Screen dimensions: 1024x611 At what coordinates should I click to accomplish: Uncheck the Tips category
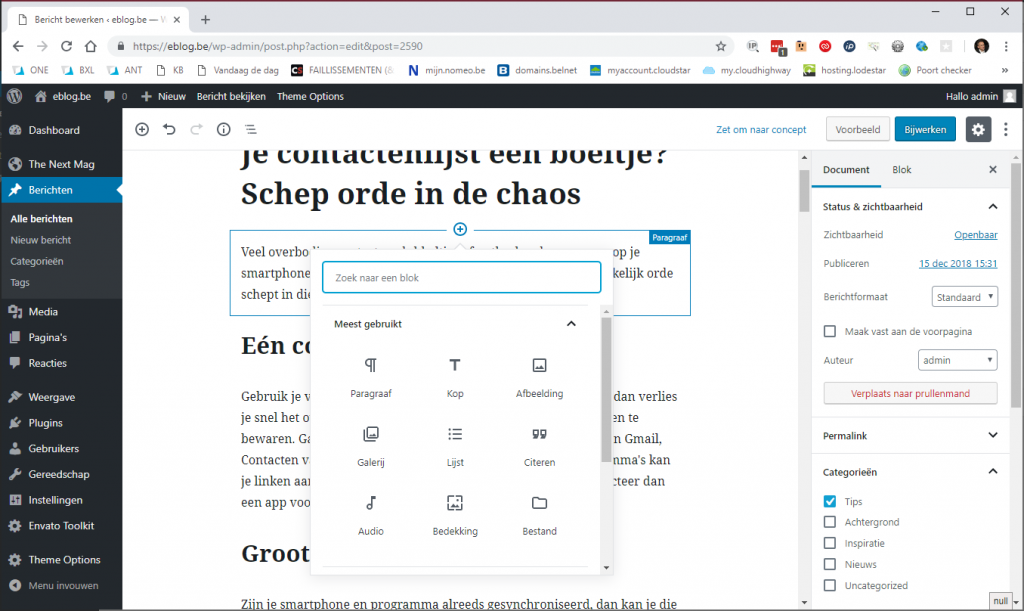829,501
